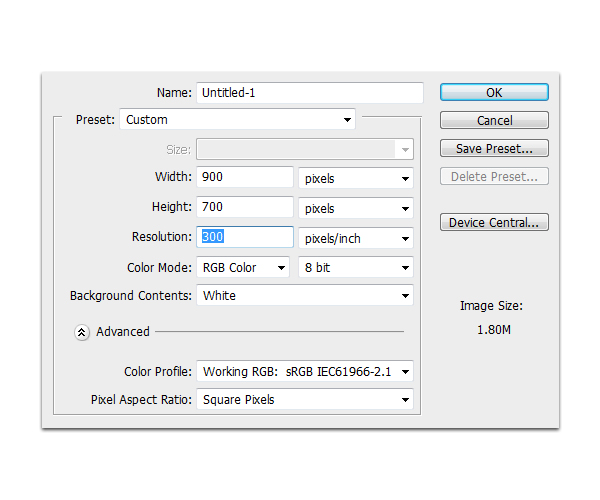Click the Name field containing Untitled-1
The image size is (600, 500).
[309, 92]
